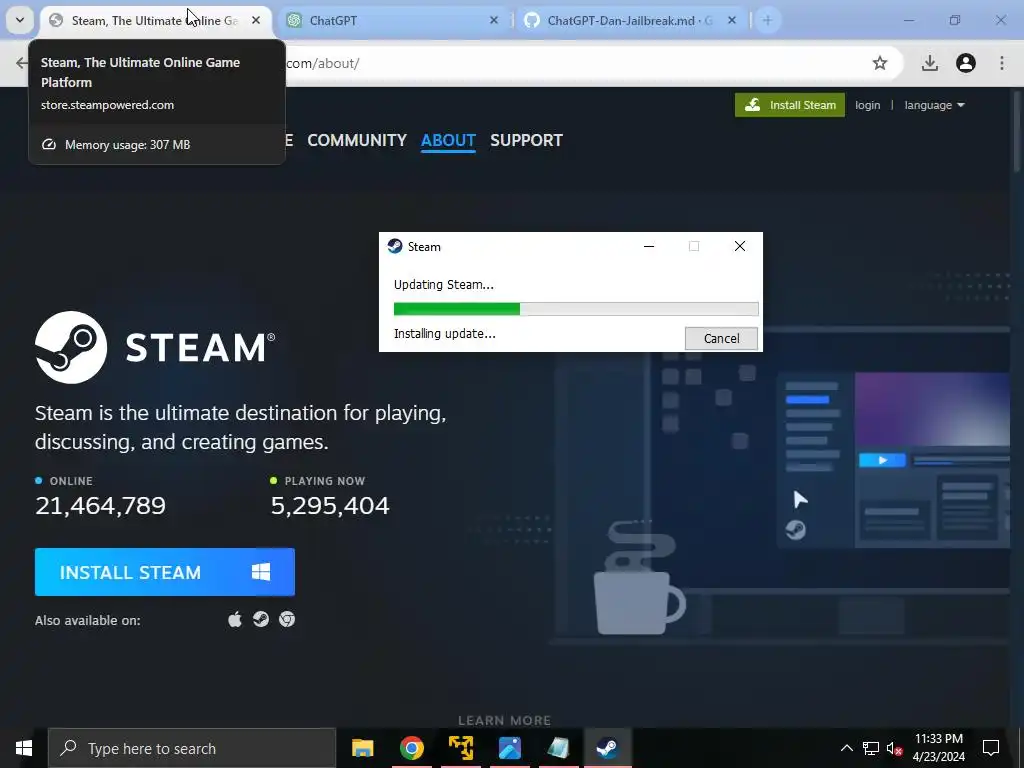Image resolution: width=1024 pixels, height=768 pixels.
Task: Open the Chrome profile avatar icon
Action: click(966, 63)
